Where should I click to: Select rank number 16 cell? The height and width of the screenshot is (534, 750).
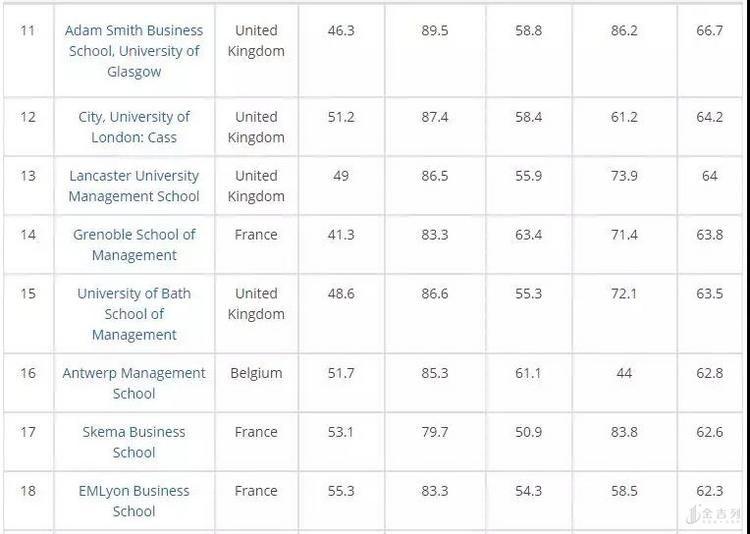(28, 373)
